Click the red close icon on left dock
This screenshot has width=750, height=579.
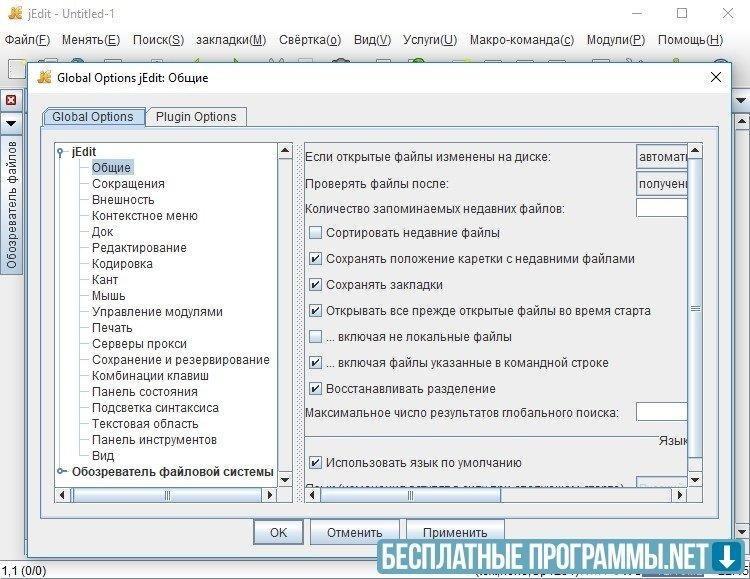(10, 100)
